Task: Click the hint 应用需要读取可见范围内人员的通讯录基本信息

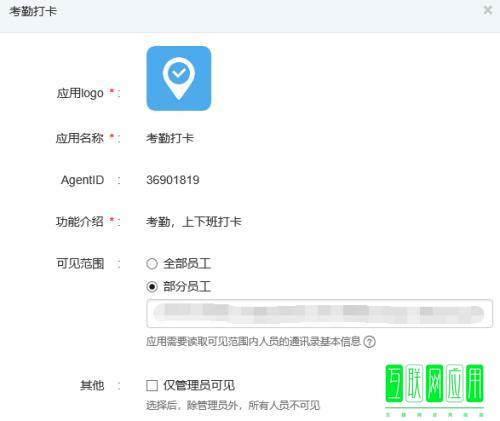Action: pyautogui.click(x=253, y=341)
